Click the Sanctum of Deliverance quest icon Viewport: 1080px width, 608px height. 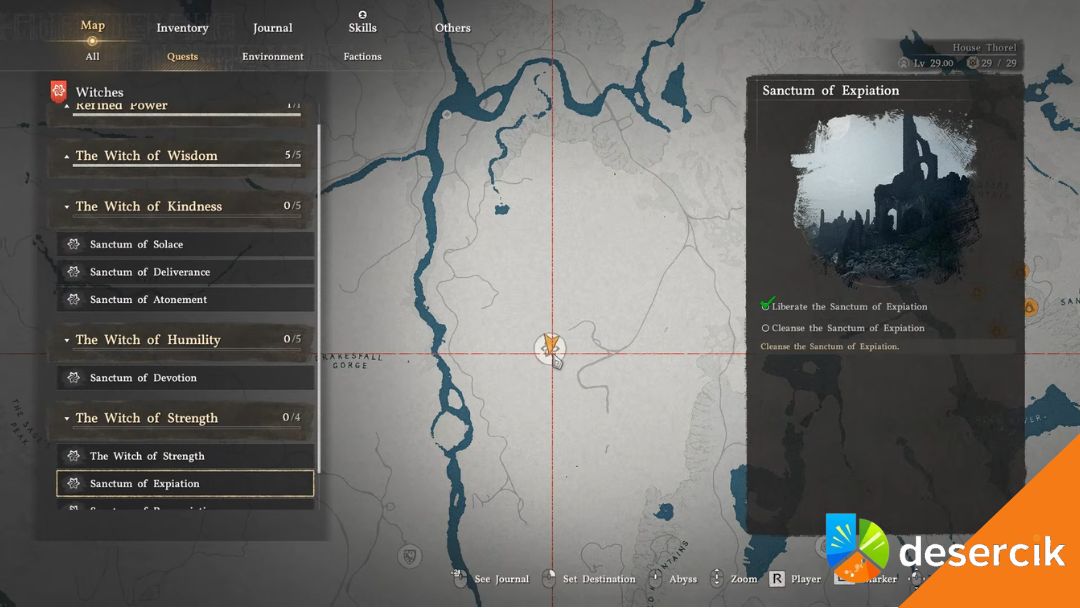(73, 272)
